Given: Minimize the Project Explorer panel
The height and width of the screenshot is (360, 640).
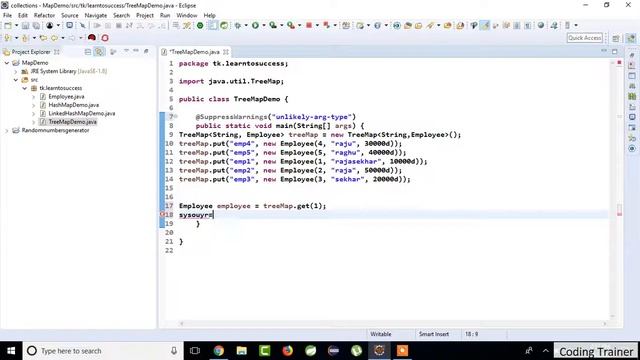Looking at the screenshot, I should [x=136, y=51].
